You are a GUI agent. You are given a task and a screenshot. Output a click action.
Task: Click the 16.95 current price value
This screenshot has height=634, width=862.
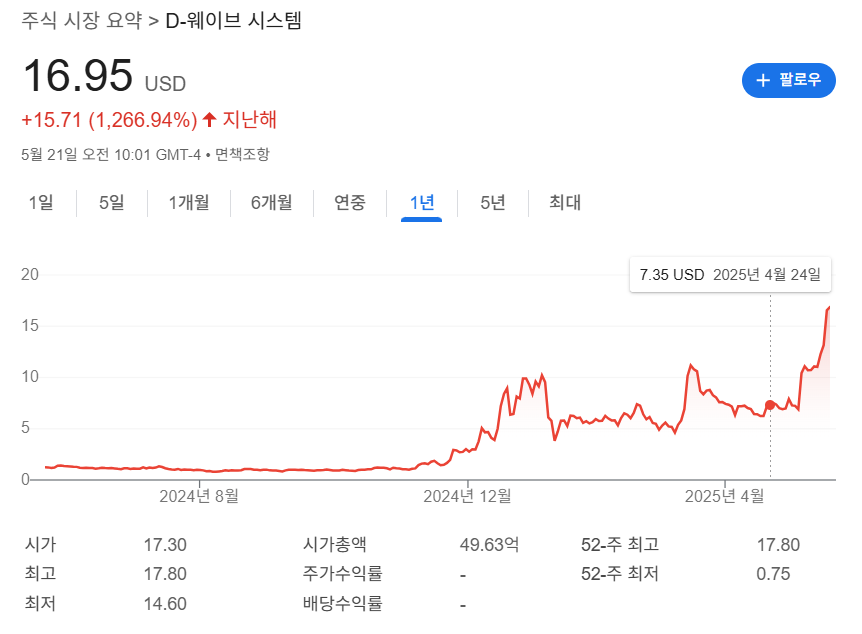pos(78,76)
